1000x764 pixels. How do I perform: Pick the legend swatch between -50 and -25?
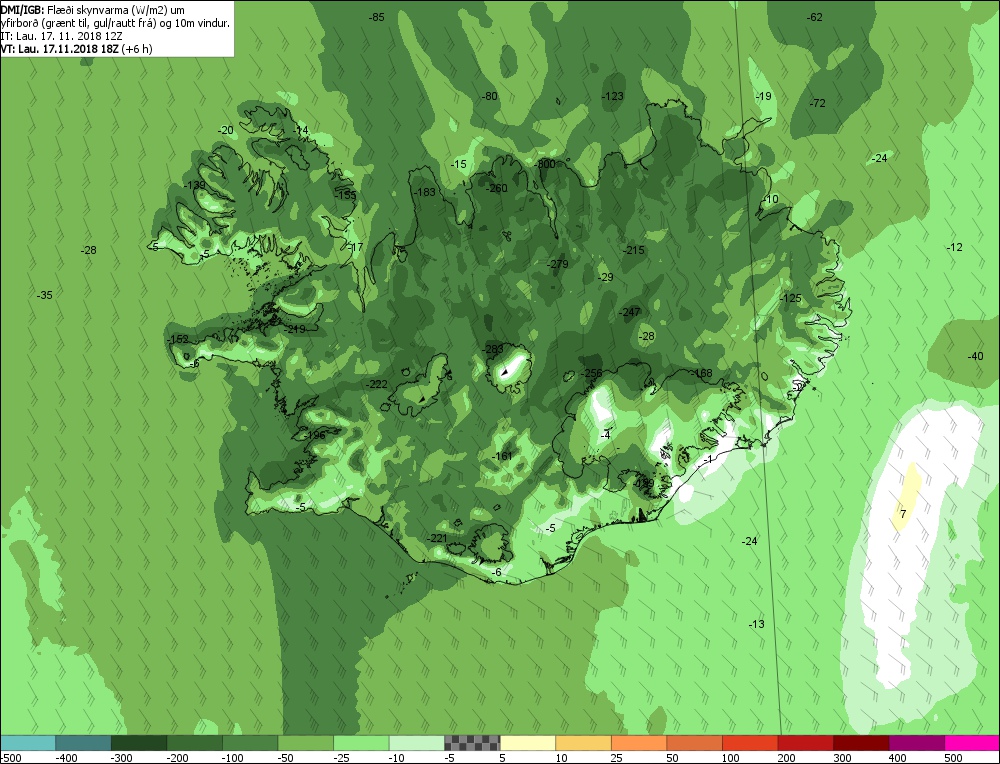click(305, 743)
